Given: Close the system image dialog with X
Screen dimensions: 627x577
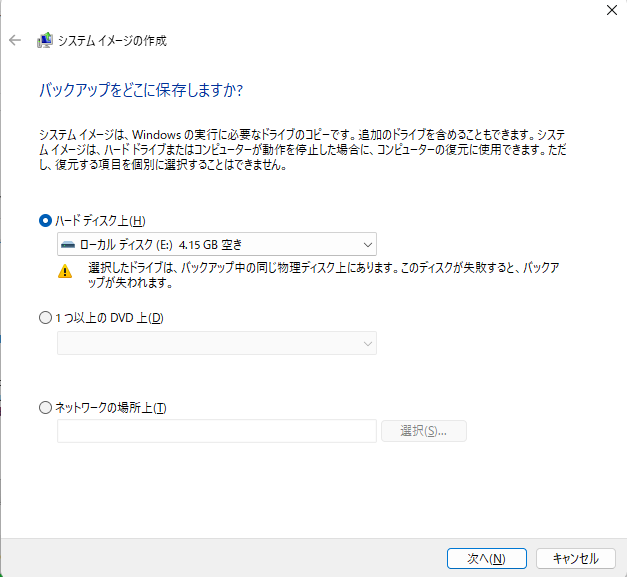Looking at the screenshot, I should click(612, 10).
